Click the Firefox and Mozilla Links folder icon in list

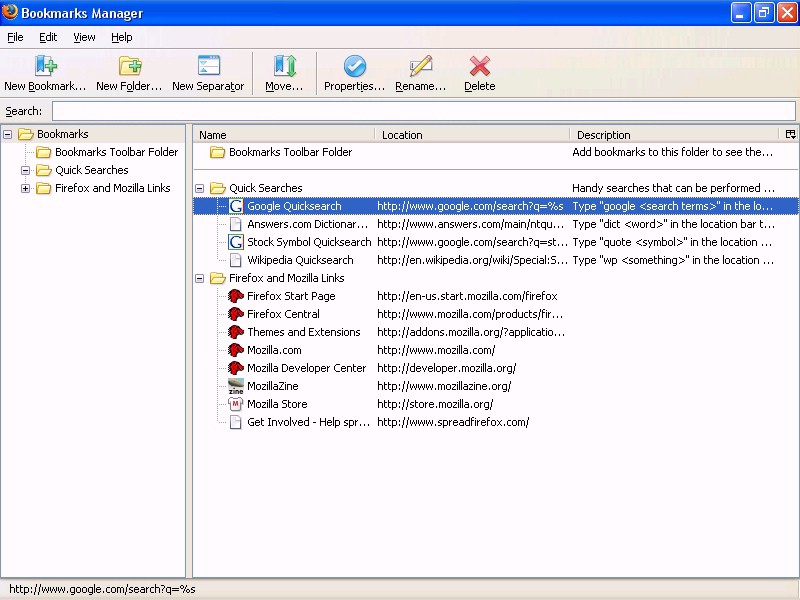218,278
